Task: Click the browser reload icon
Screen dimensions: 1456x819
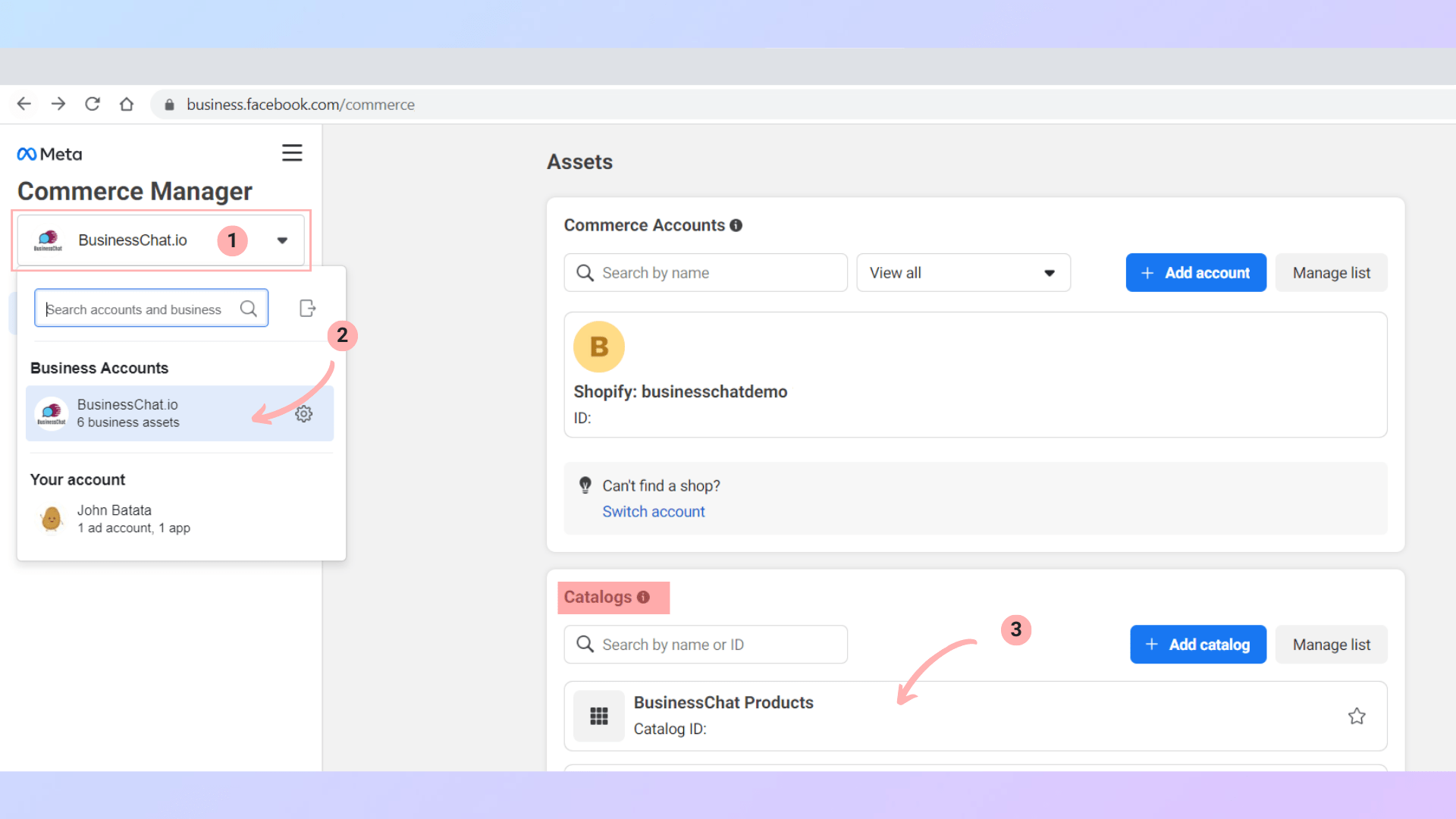Action: point(93,104)
